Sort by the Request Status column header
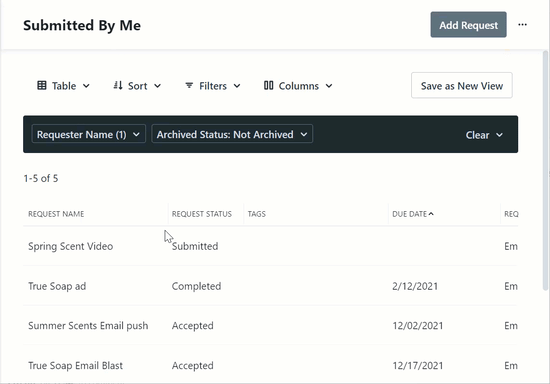Screen dimensions: 550x384 pos(202,214)
